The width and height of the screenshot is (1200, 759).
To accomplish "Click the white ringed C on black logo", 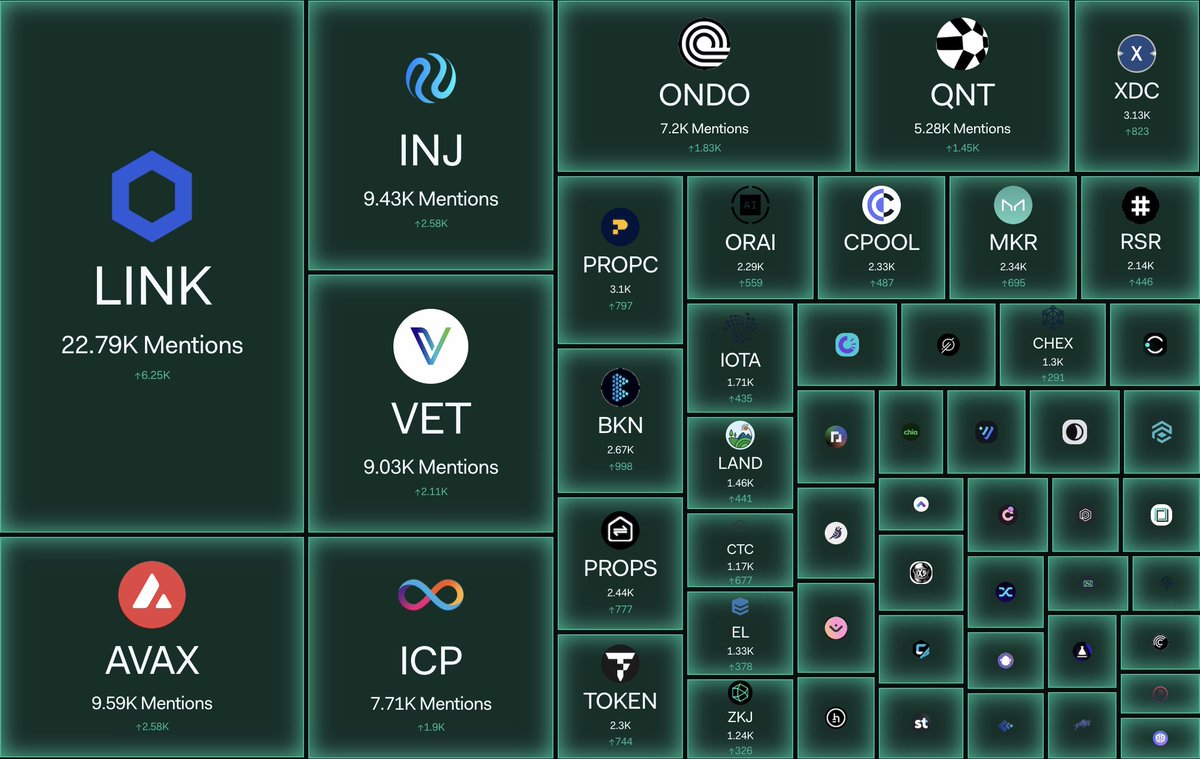I will [x=1159, y=642].
